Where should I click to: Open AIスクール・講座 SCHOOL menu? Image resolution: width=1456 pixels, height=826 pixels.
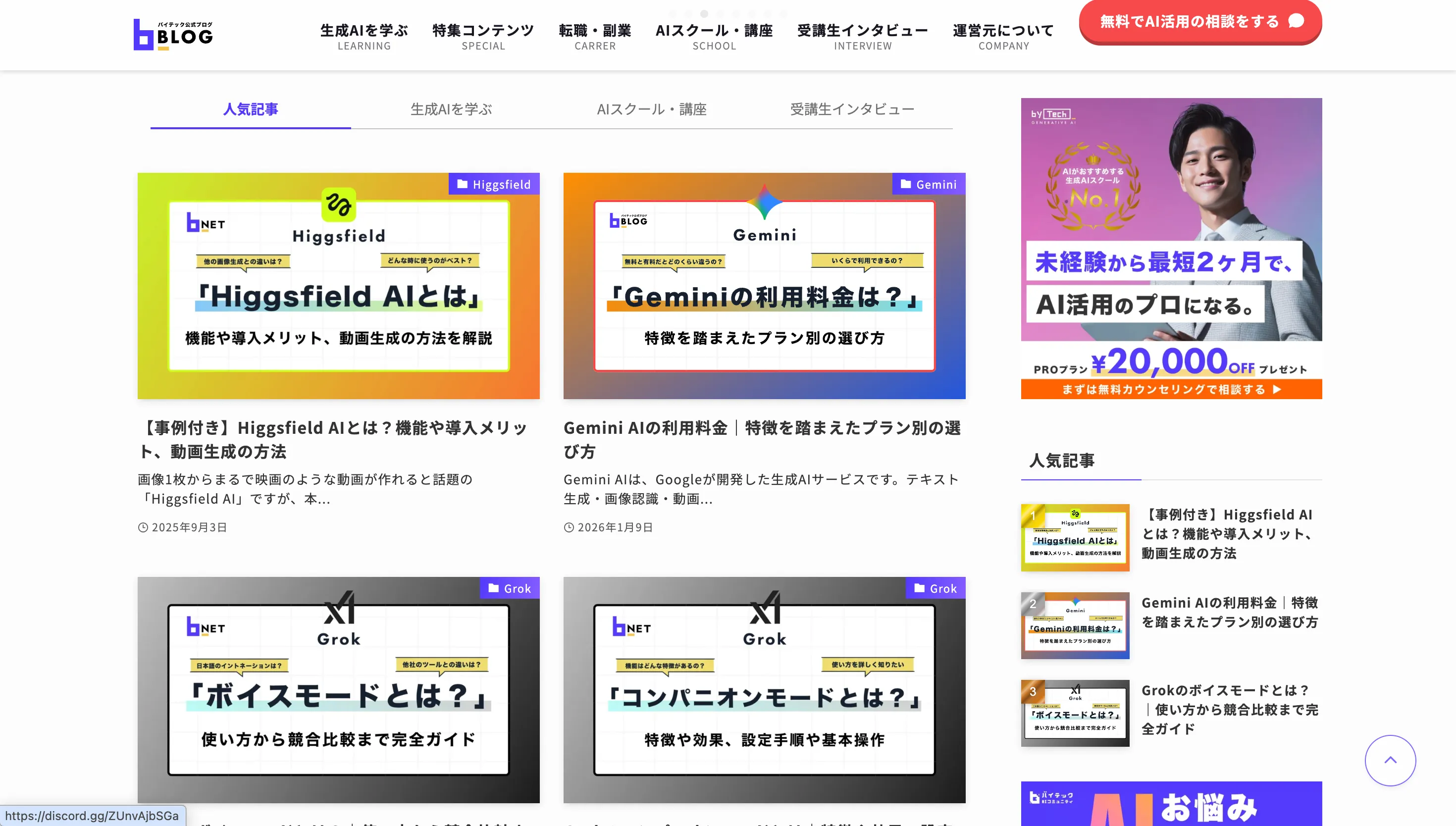click(714, 37)
